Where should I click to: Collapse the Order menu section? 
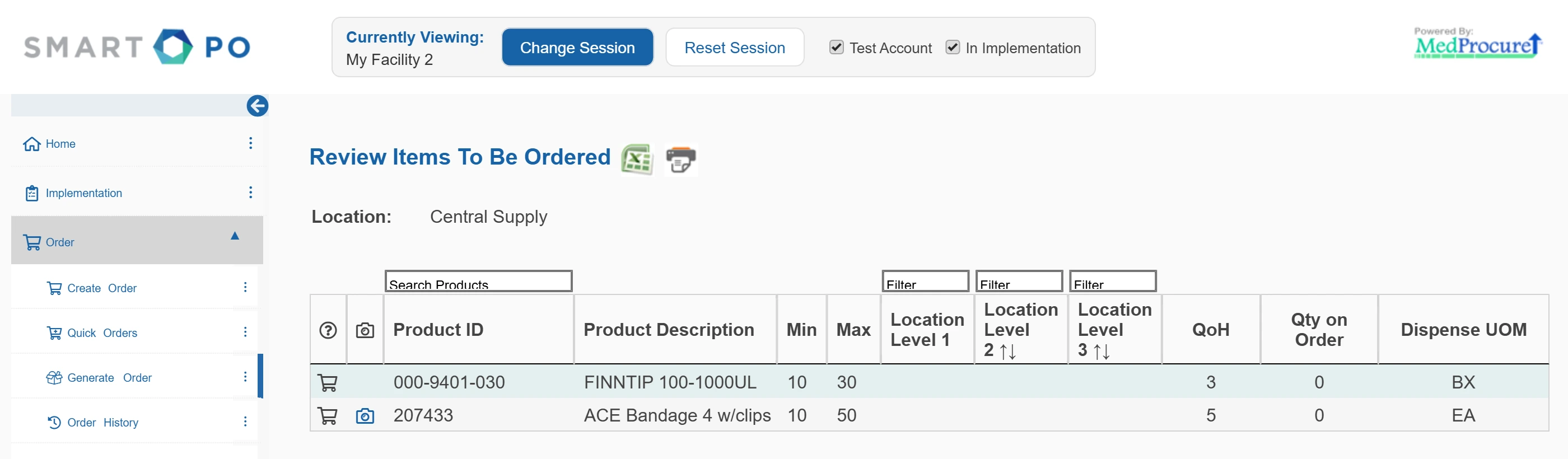(235, 236)
